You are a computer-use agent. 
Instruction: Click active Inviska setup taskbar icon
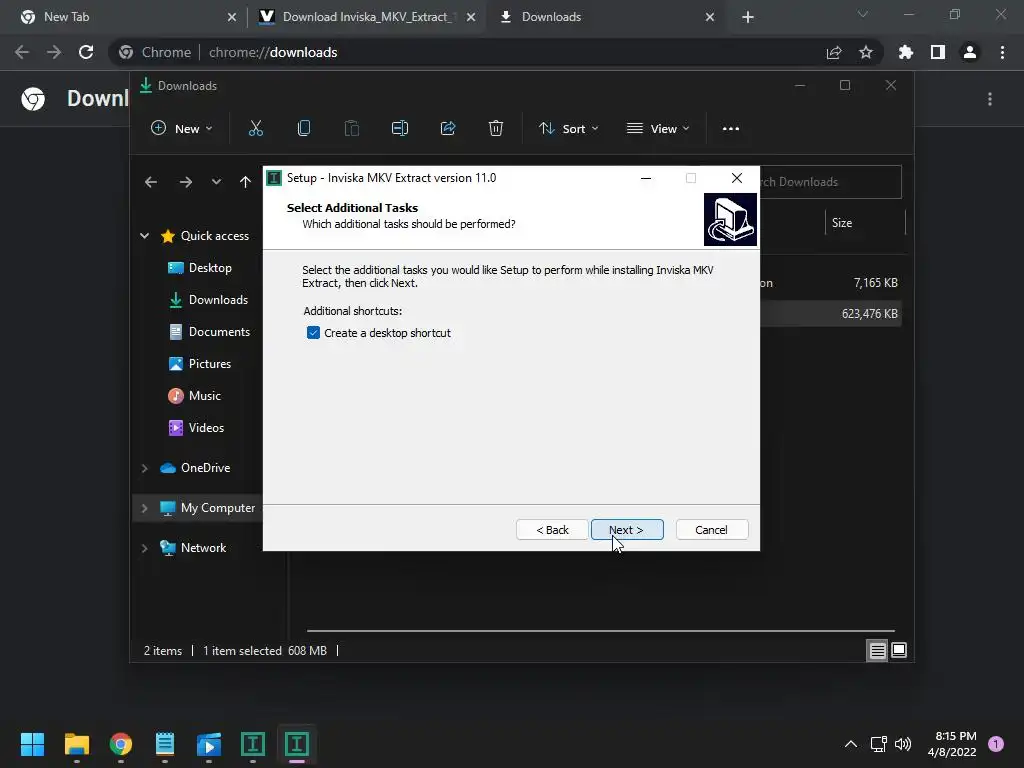coord(296,744)
